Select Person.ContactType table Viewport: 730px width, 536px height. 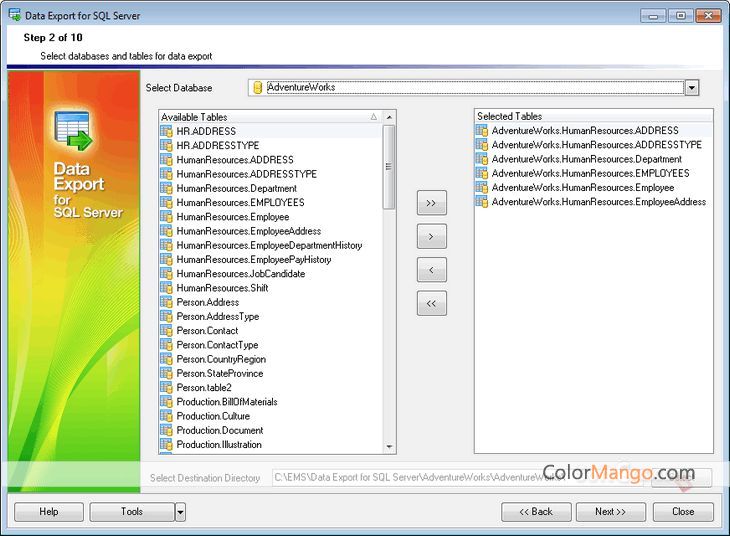(x=217, y=345)
